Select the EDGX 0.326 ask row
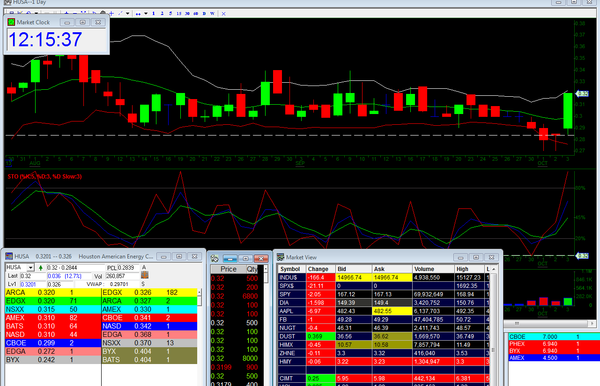Image resolution: width=600 pixels, height=386 pixels. 149,293
